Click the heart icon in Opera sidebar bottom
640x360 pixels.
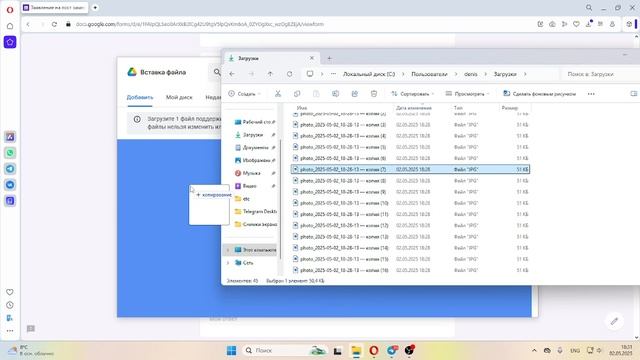pyautogui.click(x=10, y=292)
